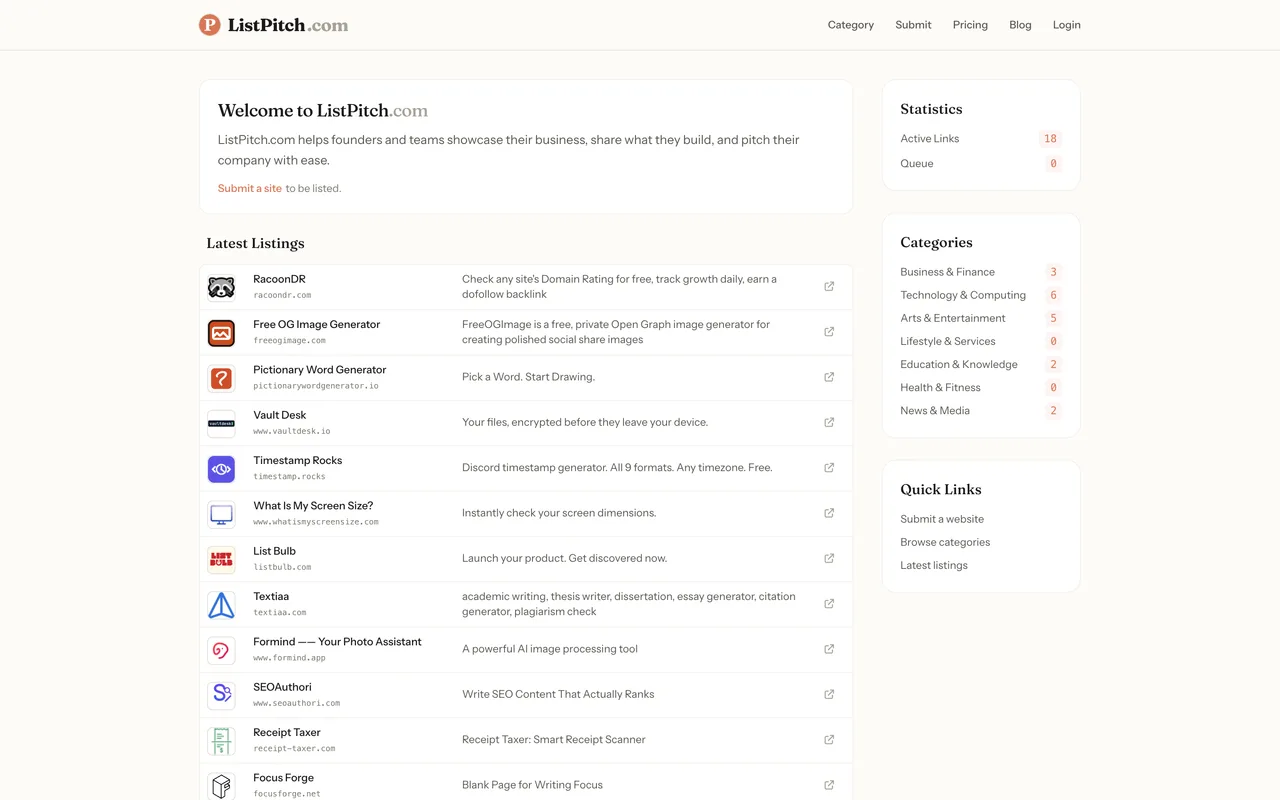Open Blog from top navigation
Screen dimensions: 1280x800
[1020, 25]
